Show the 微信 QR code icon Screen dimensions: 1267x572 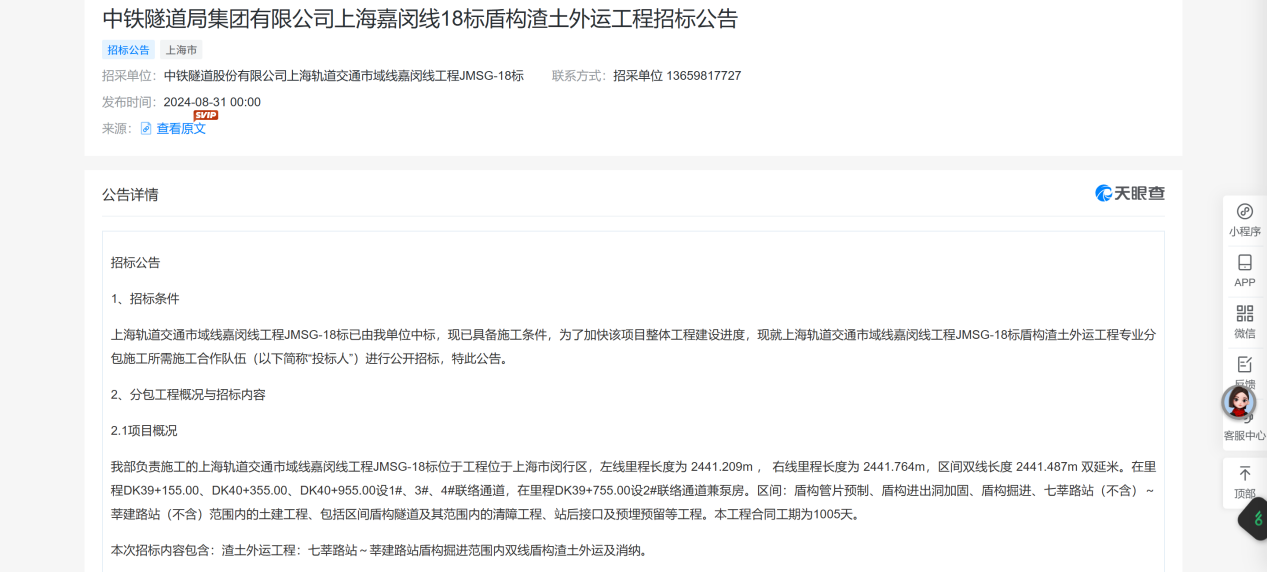pyautogui.click(x=1245, y=314)
